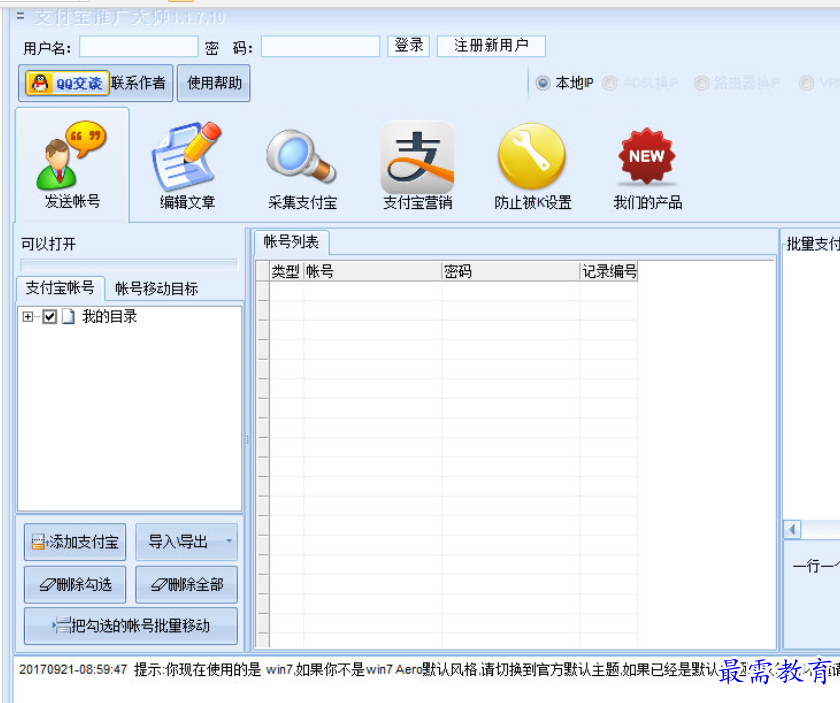Open the 使用帮助 help button
The height and width of the screenshot is (703, 840).
(x=214, y=83)
